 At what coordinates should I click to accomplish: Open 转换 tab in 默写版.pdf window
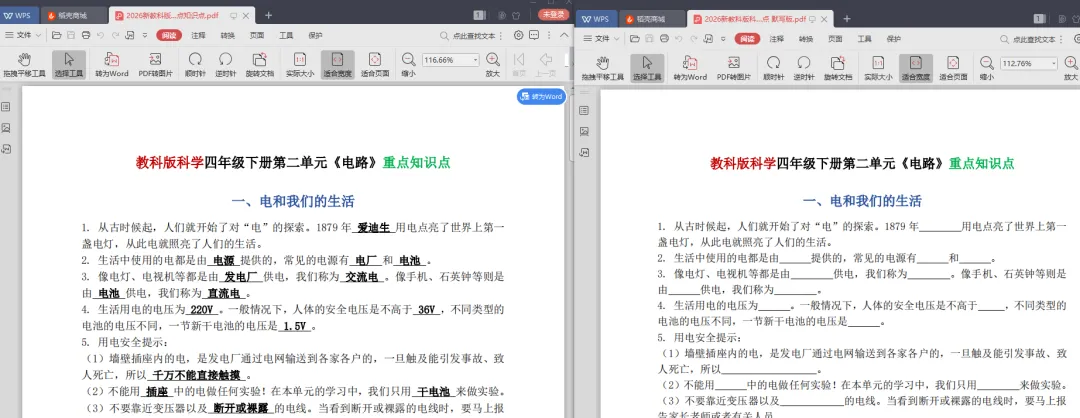pos(806,39)
